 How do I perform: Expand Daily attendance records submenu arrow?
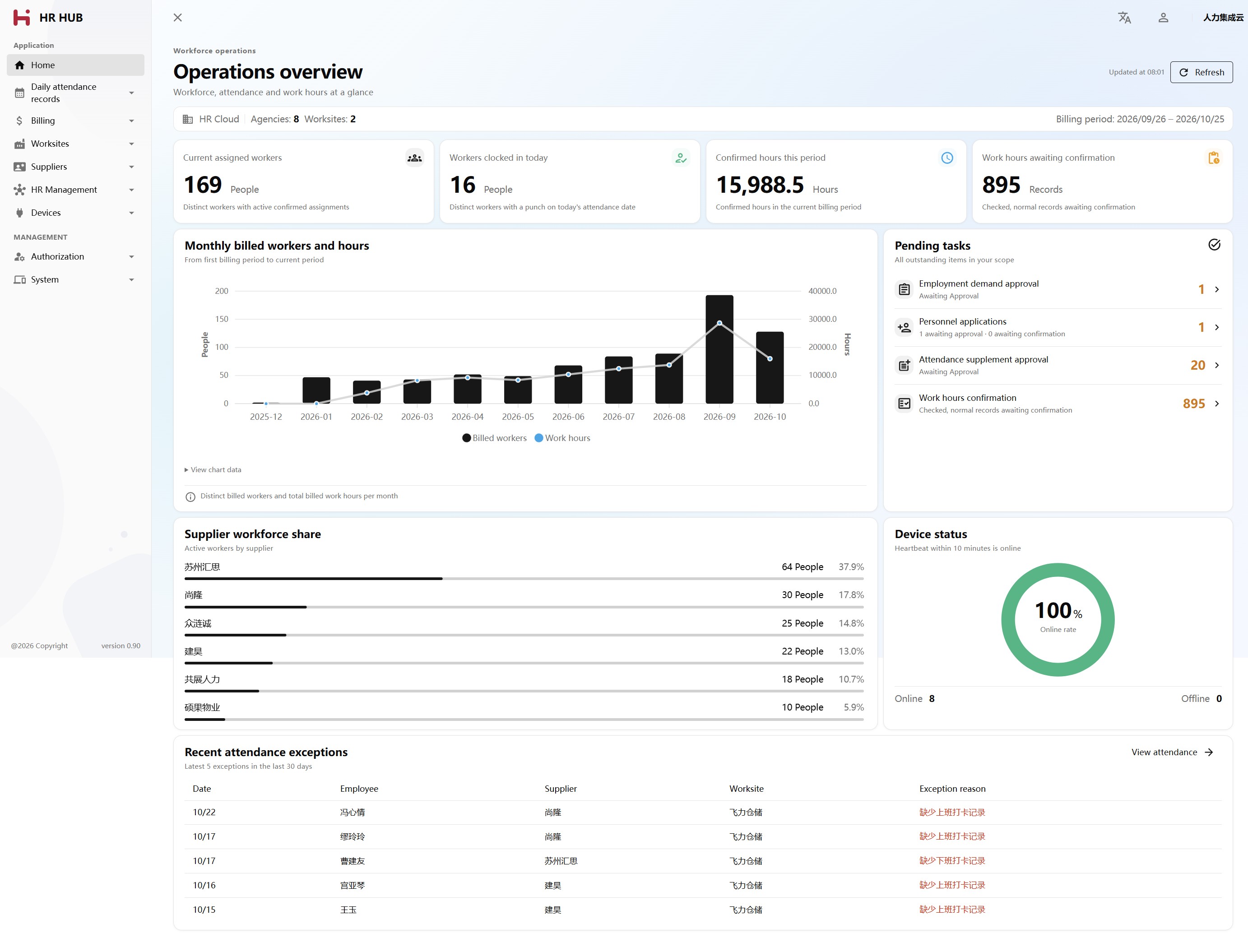pos(131,93)
